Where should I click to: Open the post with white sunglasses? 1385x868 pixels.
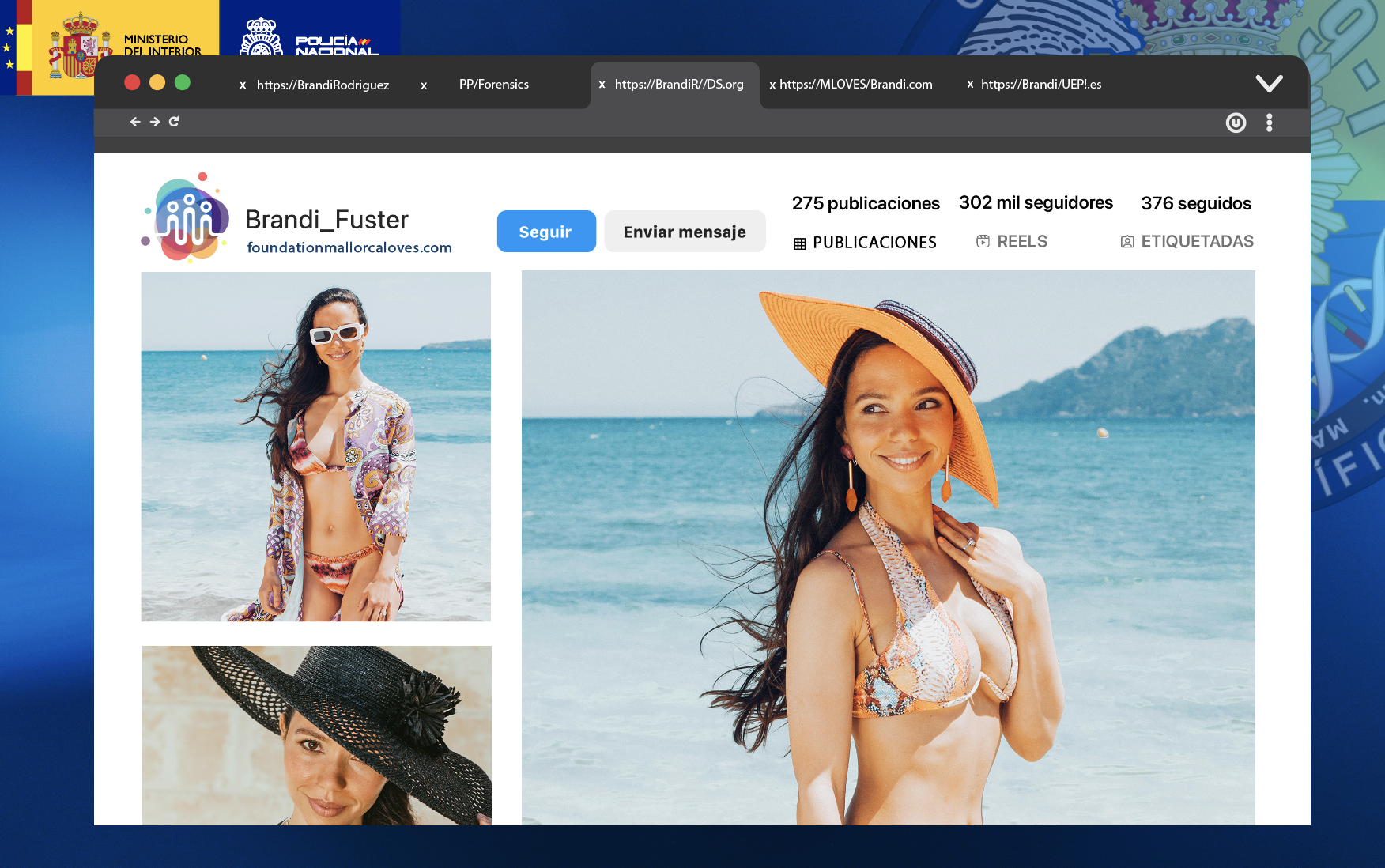[x=315, y=447]
